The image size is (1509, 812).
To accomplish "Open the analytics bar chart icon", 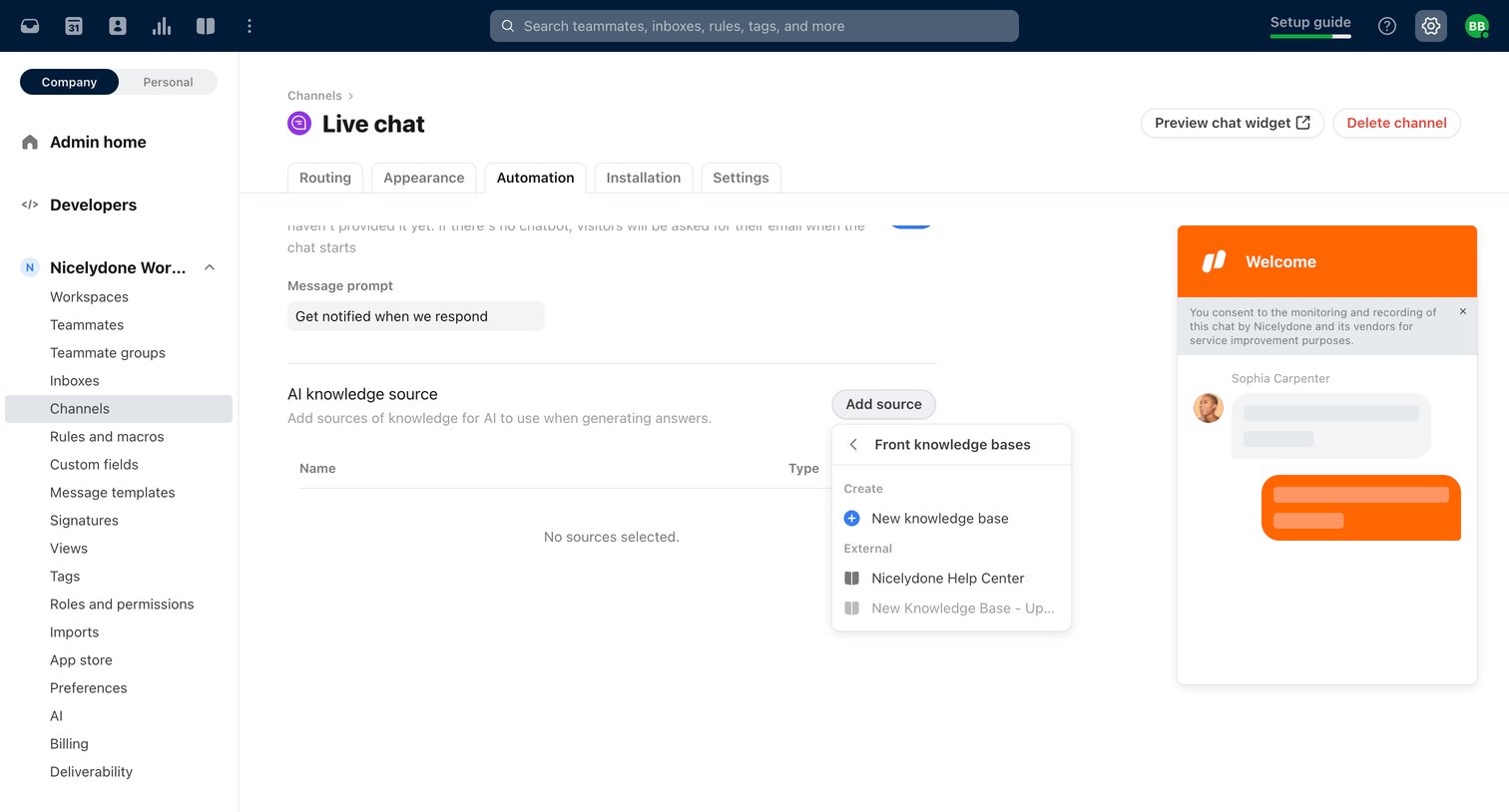I will [x=162, y=26].
